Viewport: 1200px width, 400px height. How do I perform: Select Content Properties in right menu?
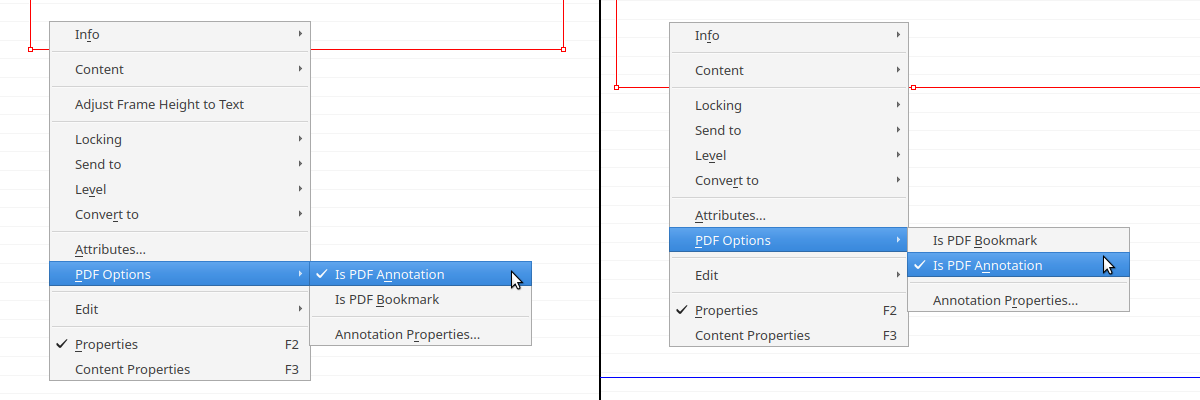752,335
